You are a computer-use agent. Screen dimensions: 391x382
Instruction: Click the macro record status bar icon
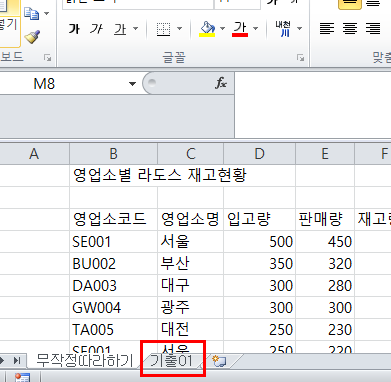click(x=22, y=378)
